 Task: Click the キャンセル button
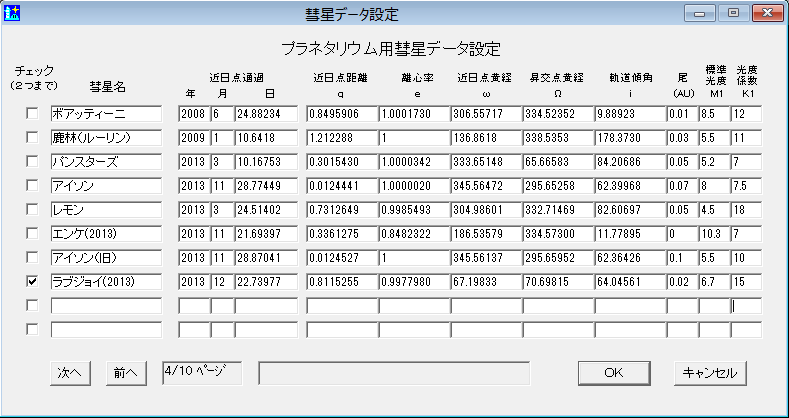[x=708, y=372]
